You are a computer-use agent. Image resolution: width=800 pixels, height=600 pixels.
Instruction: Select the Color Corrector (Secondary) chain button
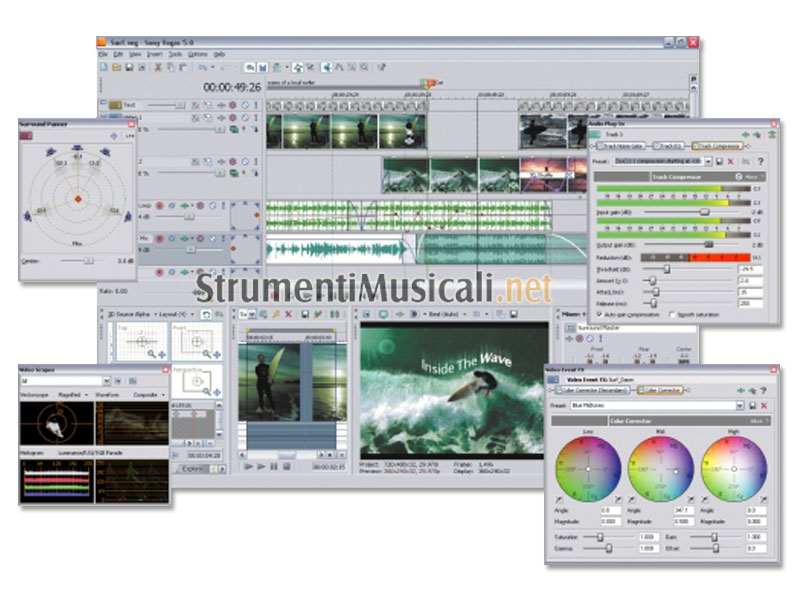[590, 390]
